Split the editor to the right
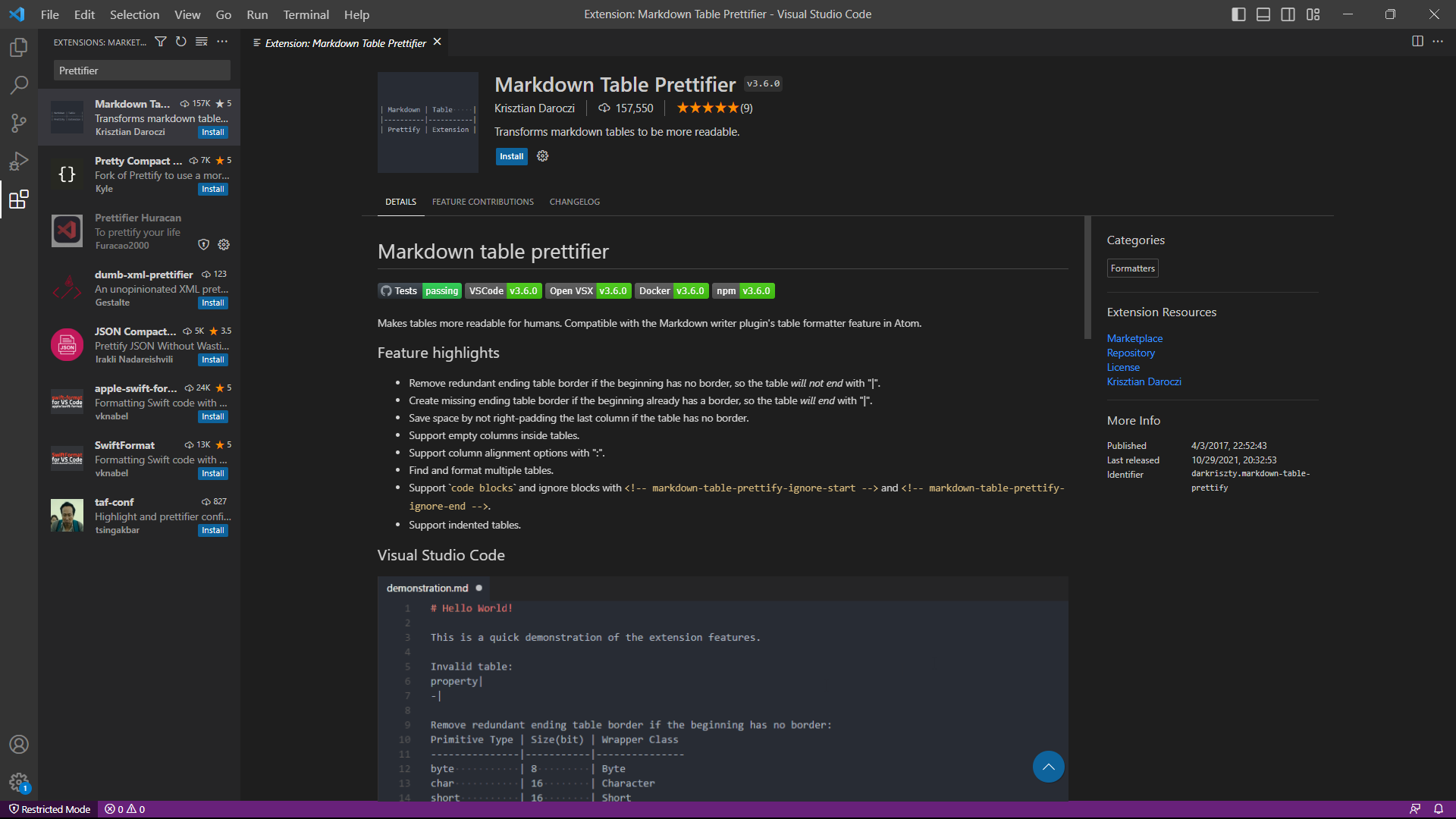1456x819 pixels. pyautogui.click(x=1417, y=42)
